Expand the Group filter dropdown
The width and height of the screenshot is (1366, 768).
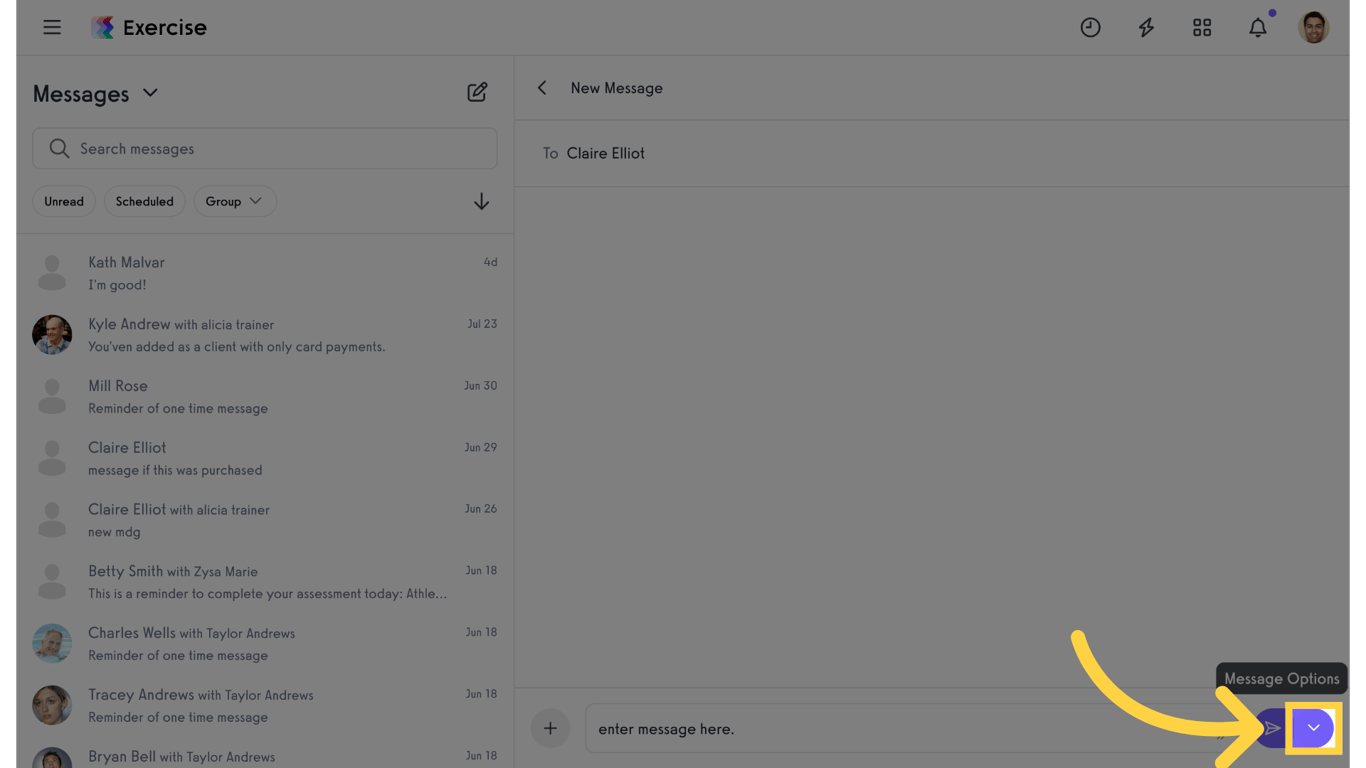pos(234,201)
